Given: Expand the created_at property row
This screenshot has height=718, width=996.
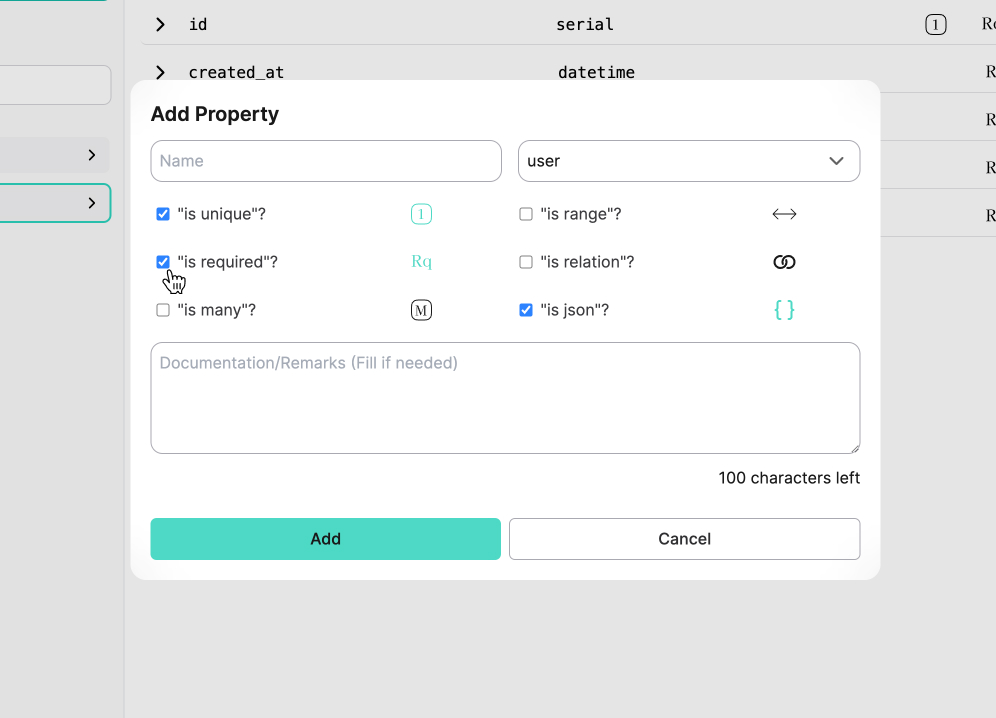Looking at the screenshot, I should point(160,72).
